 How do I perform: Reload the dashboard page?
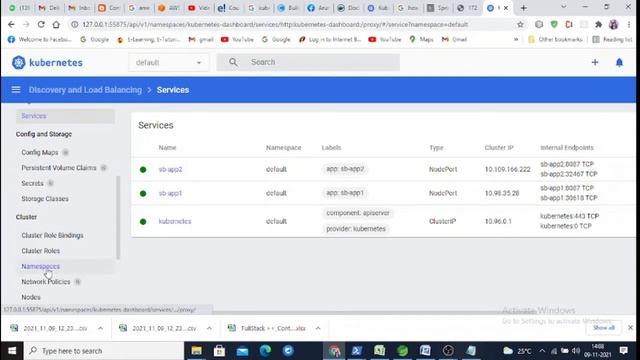click(41, 24)
